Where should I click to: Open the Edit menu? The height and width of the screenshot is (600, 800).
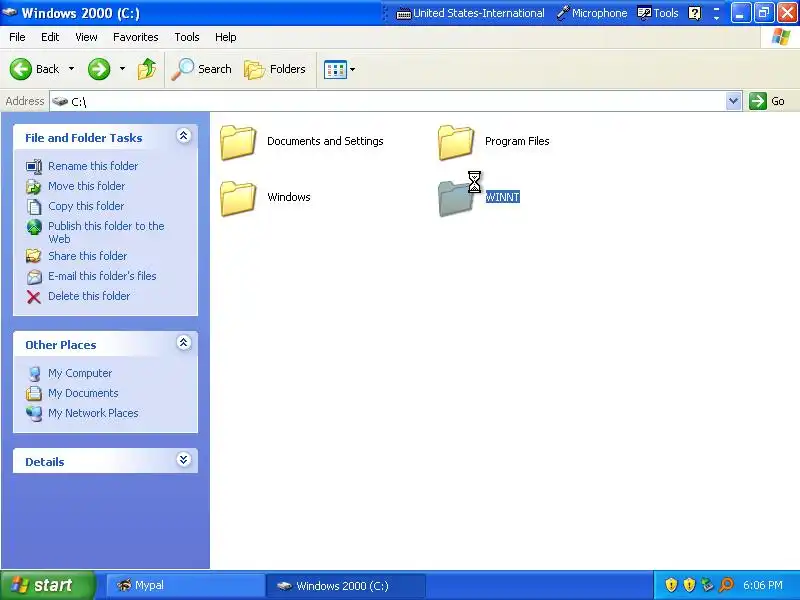pos(50,37)
